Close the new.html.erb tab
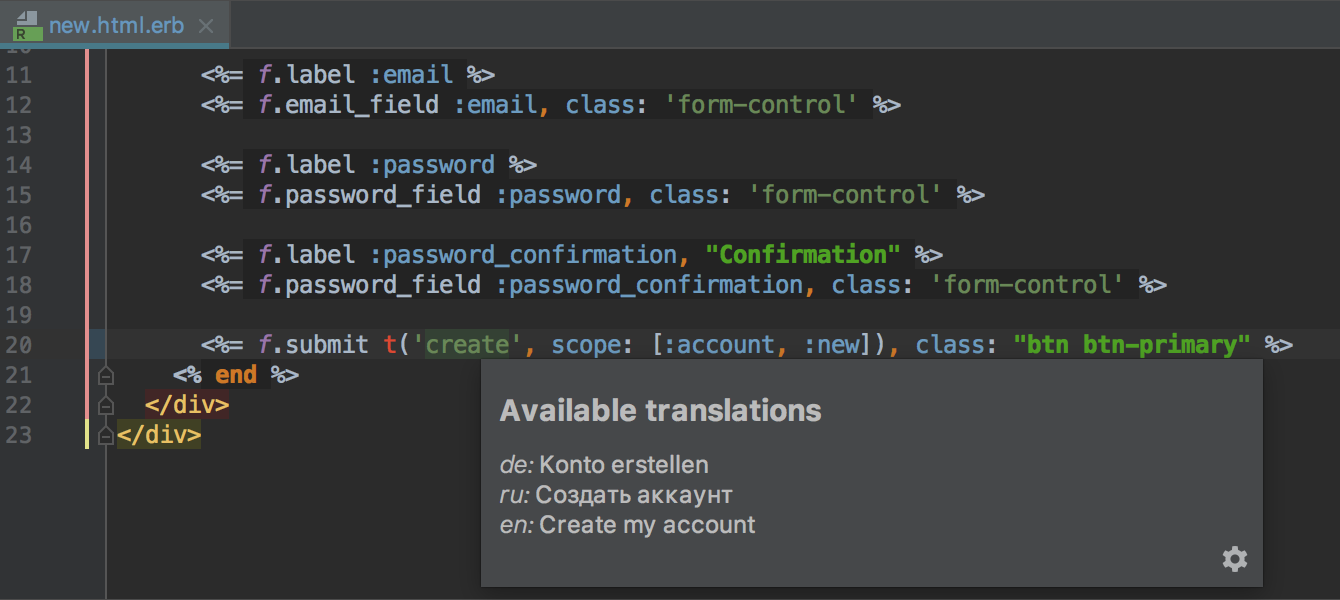Screen dimensions: 1340x600 (x=206, y=26)
